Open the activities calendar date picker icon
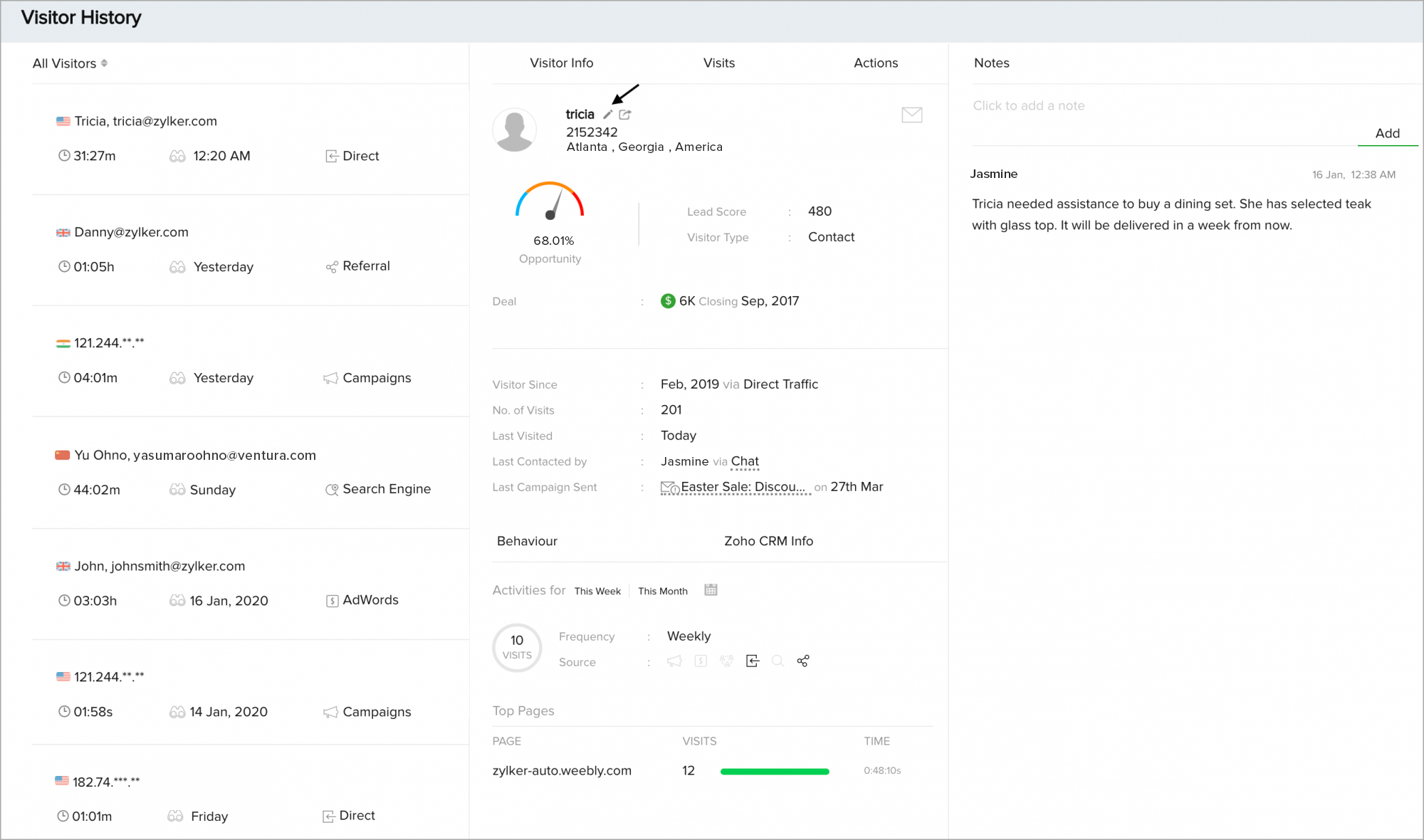 pos(711,590)
